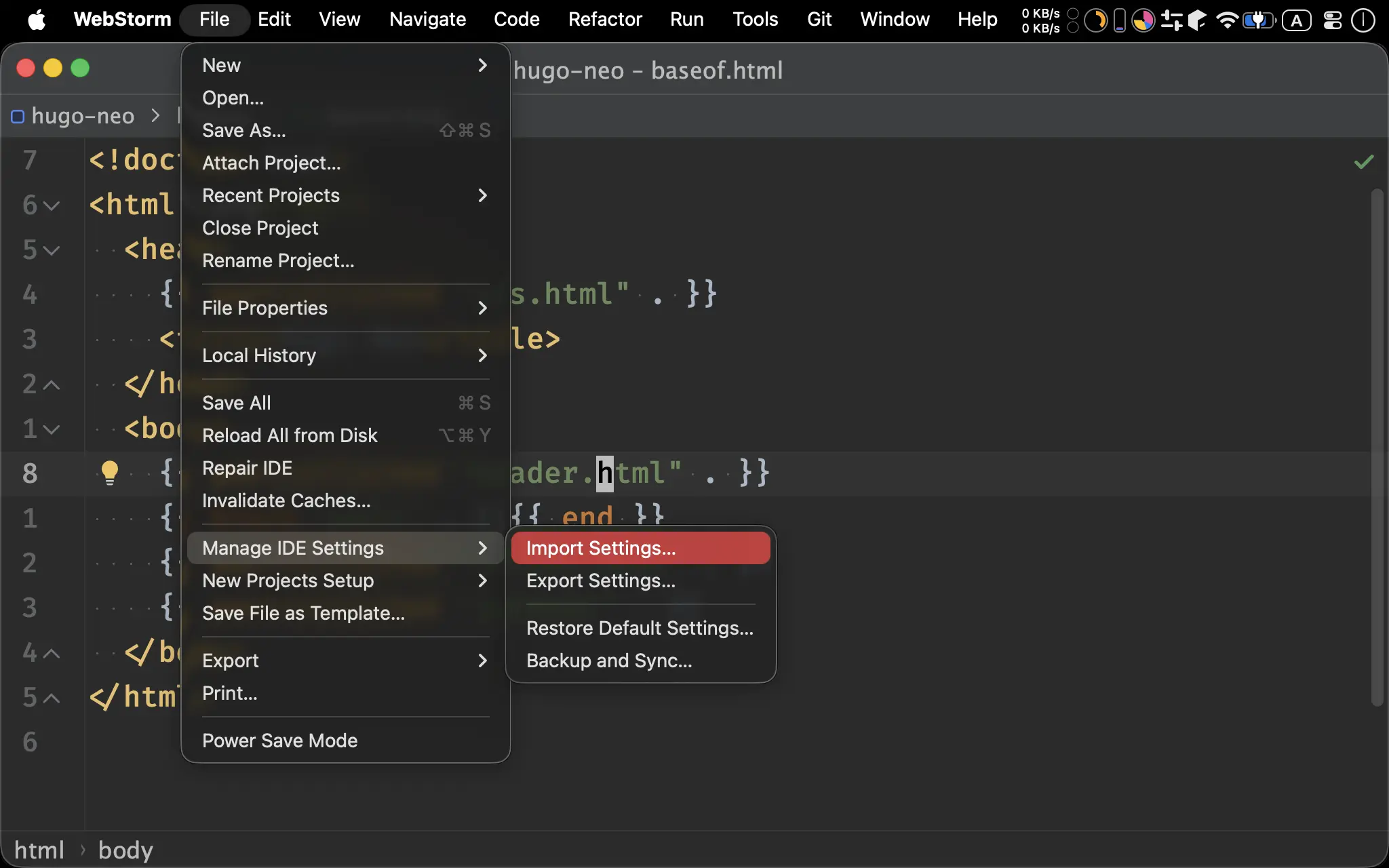Image resolution: width=1389 pixels, height=868 pixels.
Task: Select Invalidate Caches...
Action: point(345,500)
